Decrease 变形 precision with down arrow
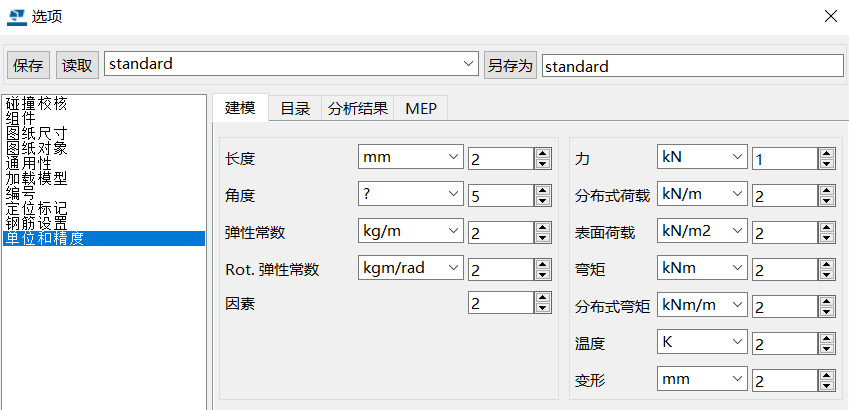 coord(826,386)
